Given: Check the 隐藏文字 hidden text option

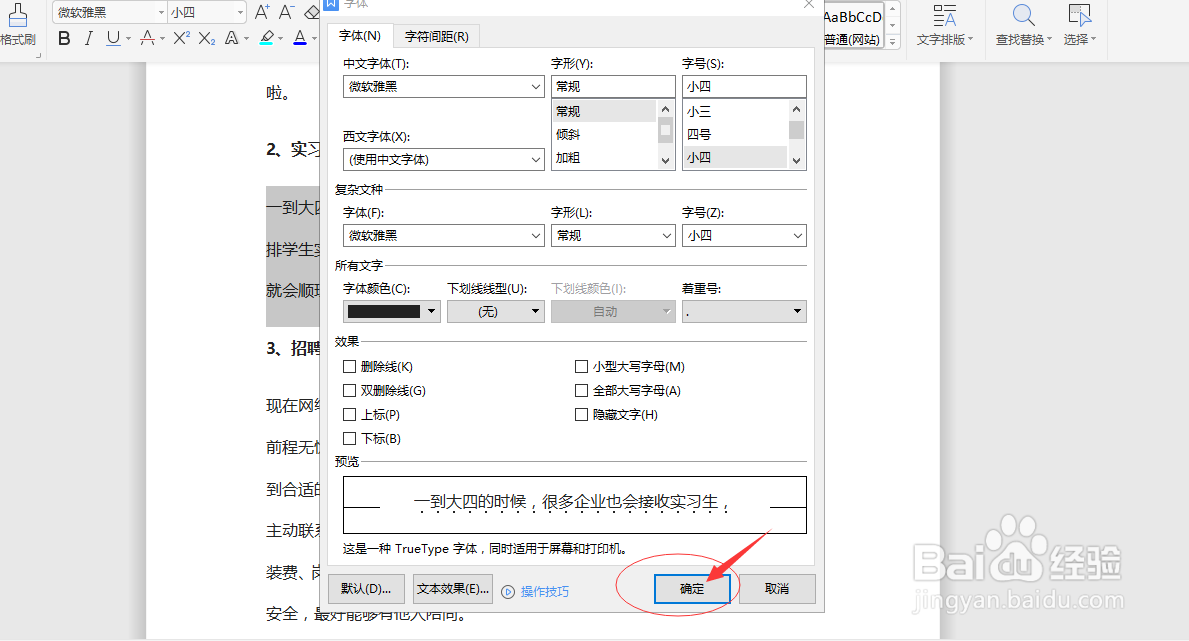Looking at the screenshot, I should tap(582, 414).
